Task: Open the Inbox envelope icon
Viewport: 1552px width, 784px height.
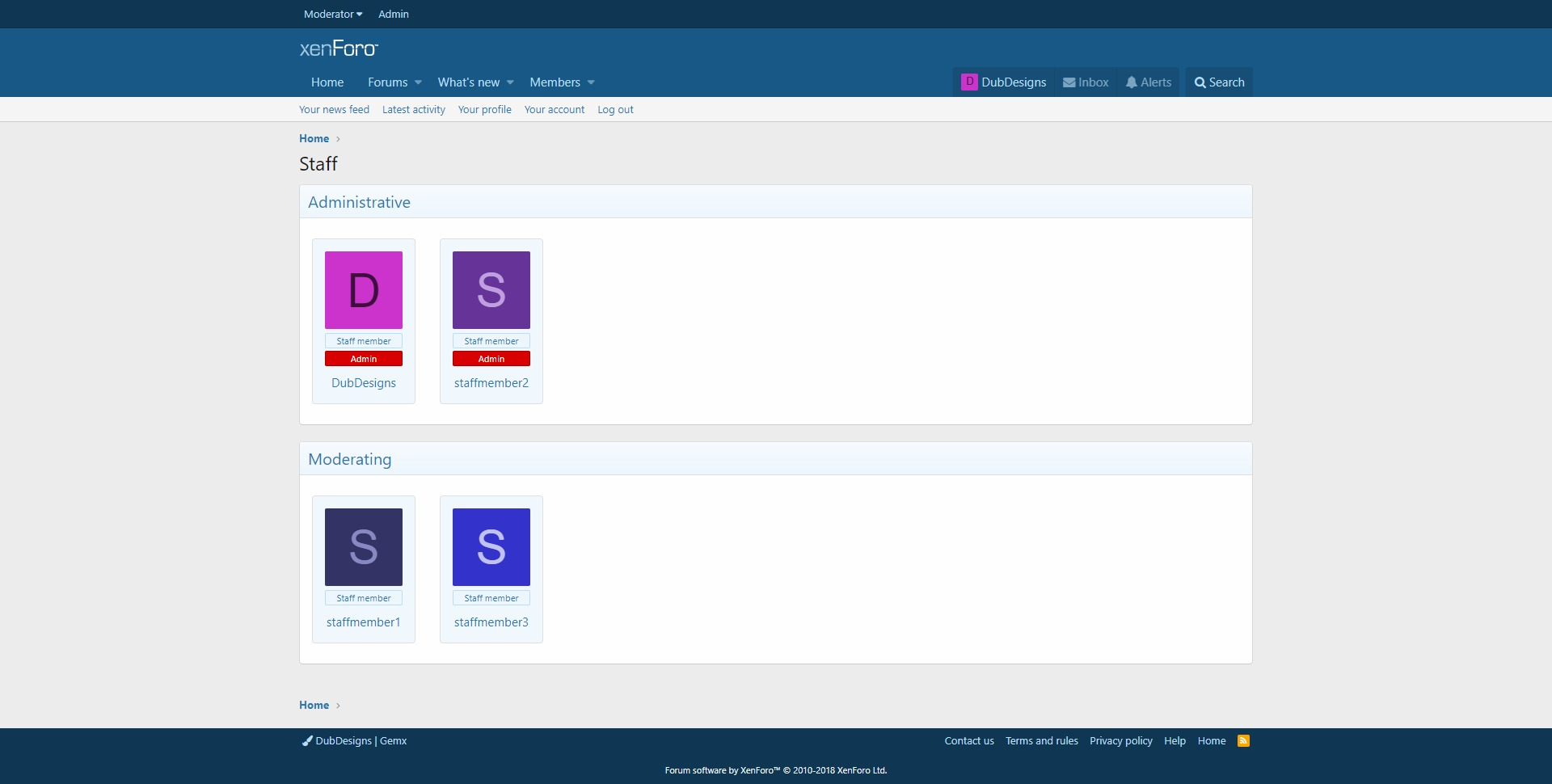Action: [1069, 82]
